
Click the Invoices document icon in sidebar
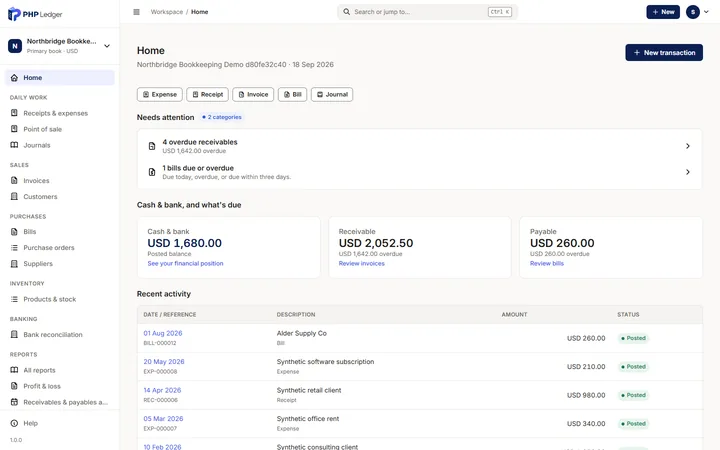(x=14, y=180)
